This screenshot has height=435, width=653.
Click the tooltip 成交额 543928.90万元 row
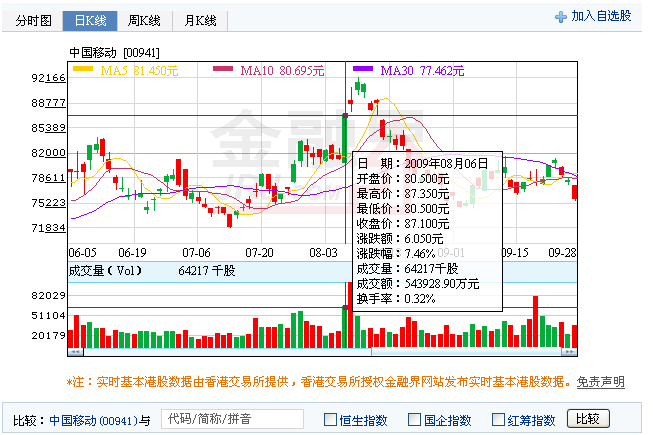click(418, 283)
